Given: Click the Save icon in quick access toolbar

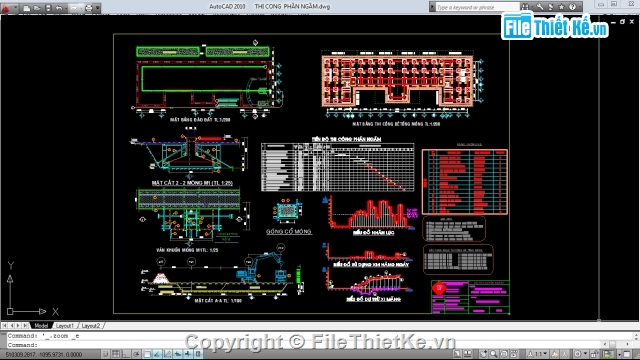Looking at the screenshot, I should pyautogui.click(x=48, y=8).
